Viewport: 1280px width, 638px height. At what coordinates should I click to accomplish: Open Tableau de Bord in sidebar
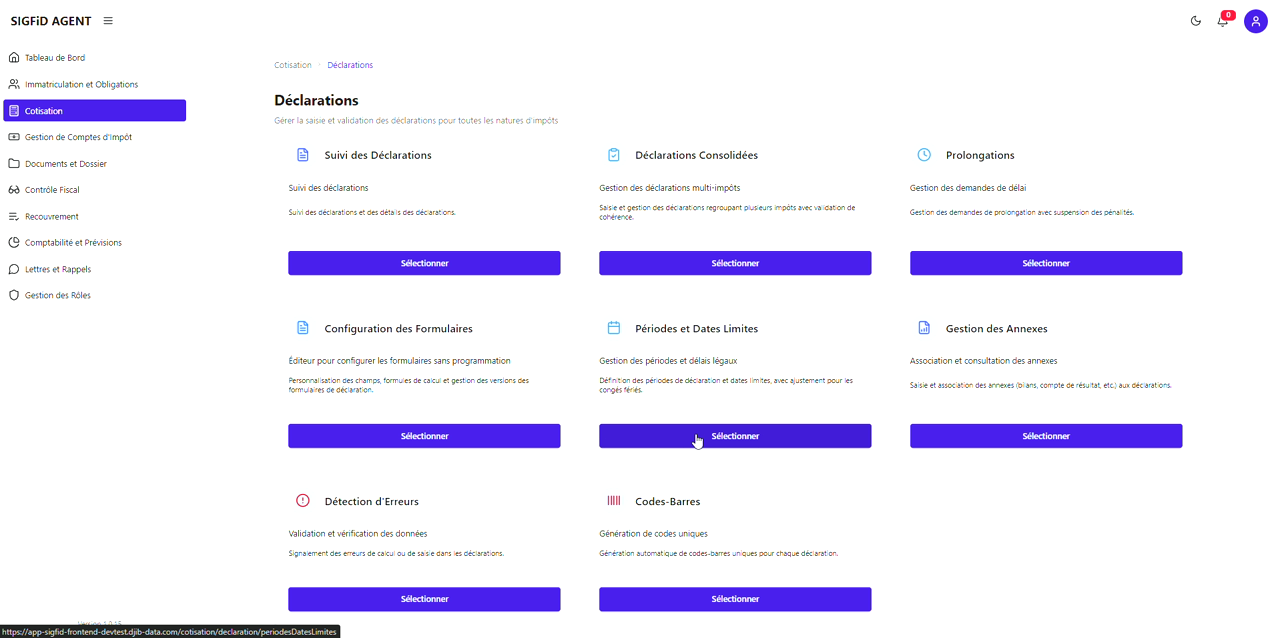[x=55, y=58]
